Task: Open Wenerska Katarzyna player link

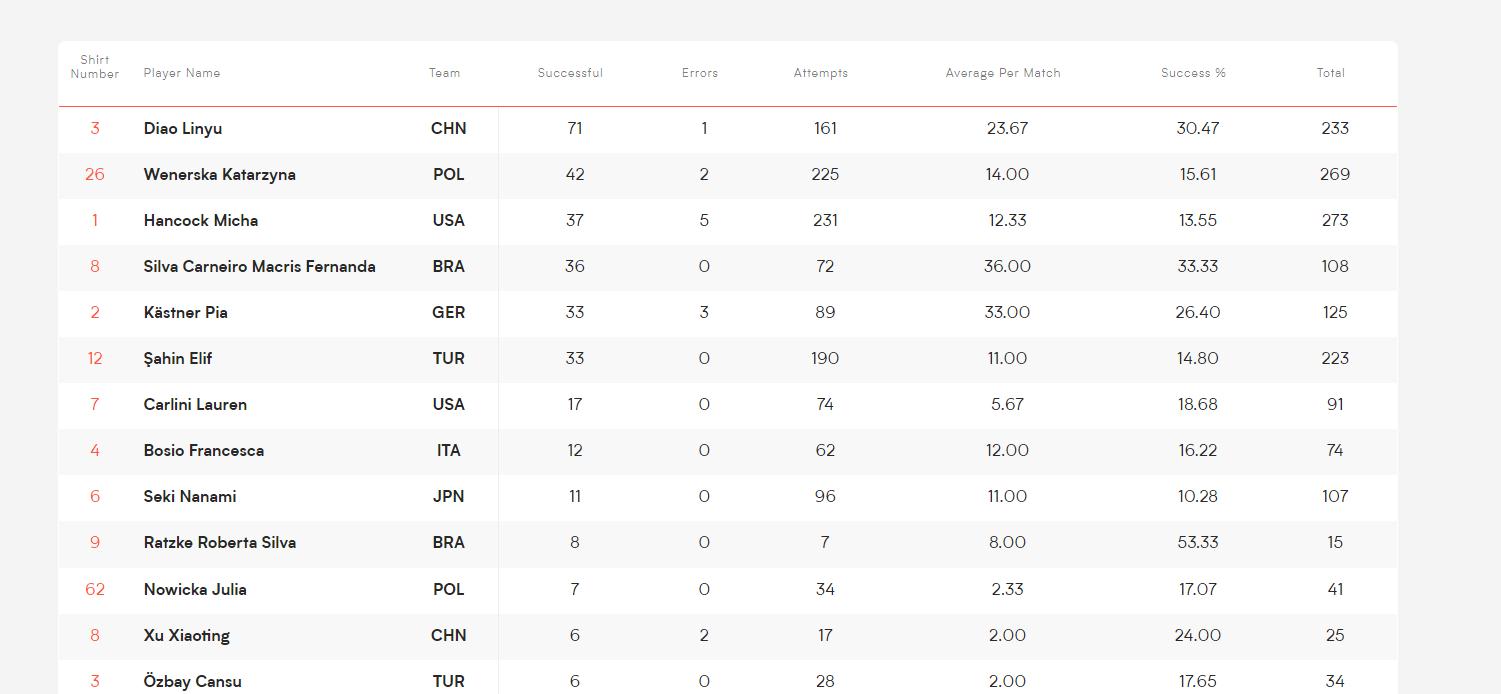Action: coord(220,175)
